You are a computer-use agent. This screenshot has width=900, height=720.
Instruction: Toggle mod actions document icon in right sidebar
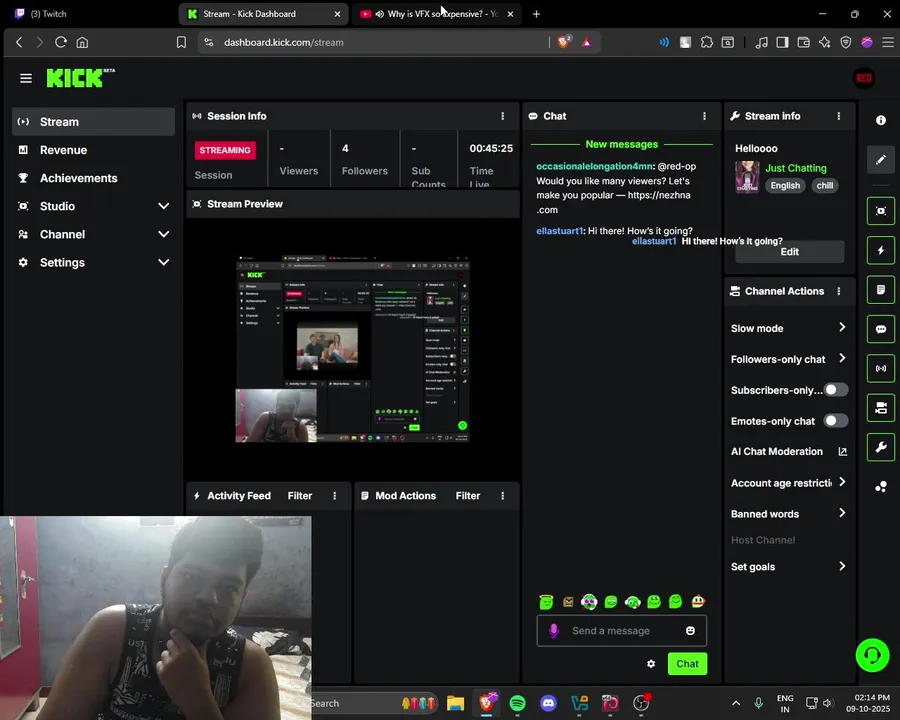880,289
